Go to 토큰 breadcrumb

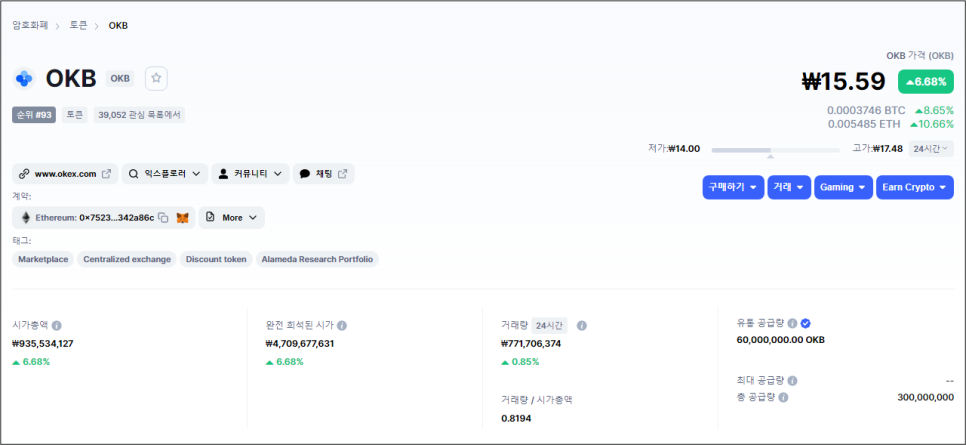(78, 25)
